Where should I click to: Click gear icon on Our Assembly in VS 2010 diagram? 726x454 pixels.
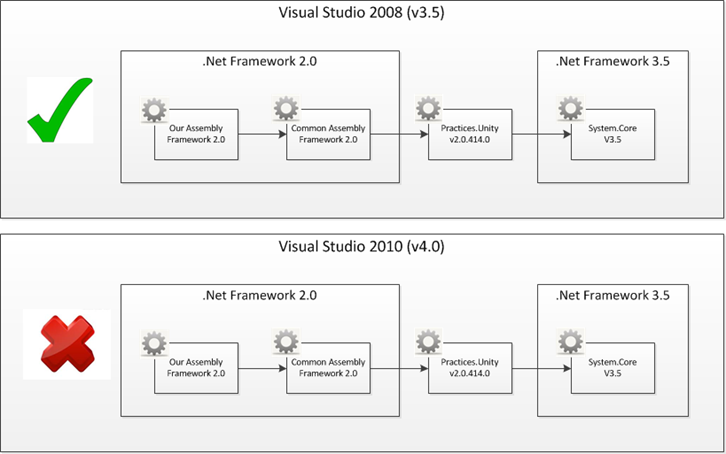155,345
